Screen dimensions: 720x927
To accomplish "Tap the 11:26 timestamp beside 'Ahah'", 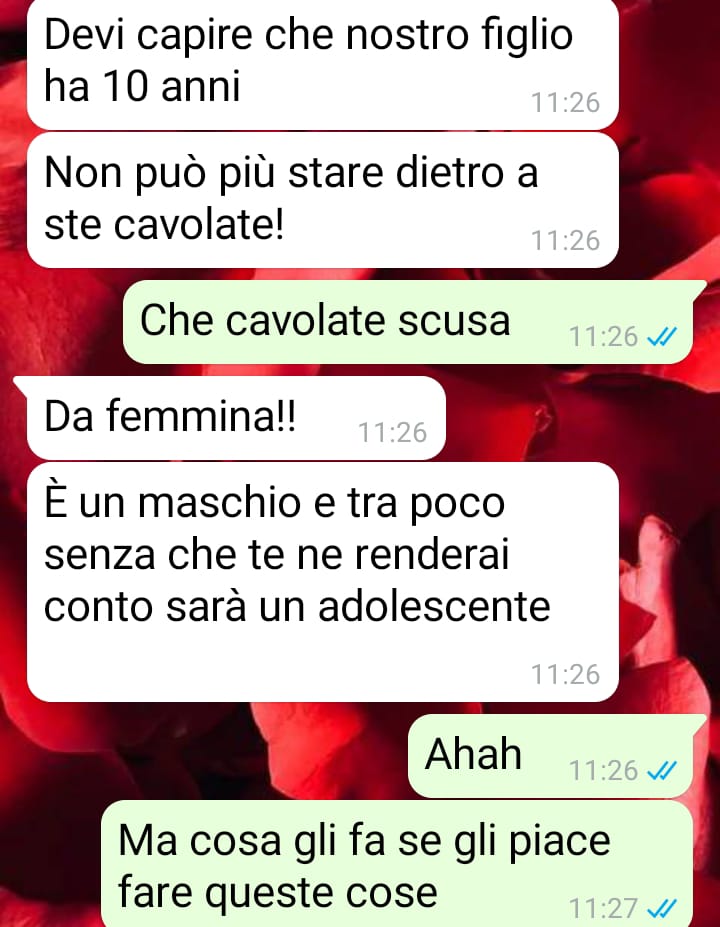I will click(603, 771).
